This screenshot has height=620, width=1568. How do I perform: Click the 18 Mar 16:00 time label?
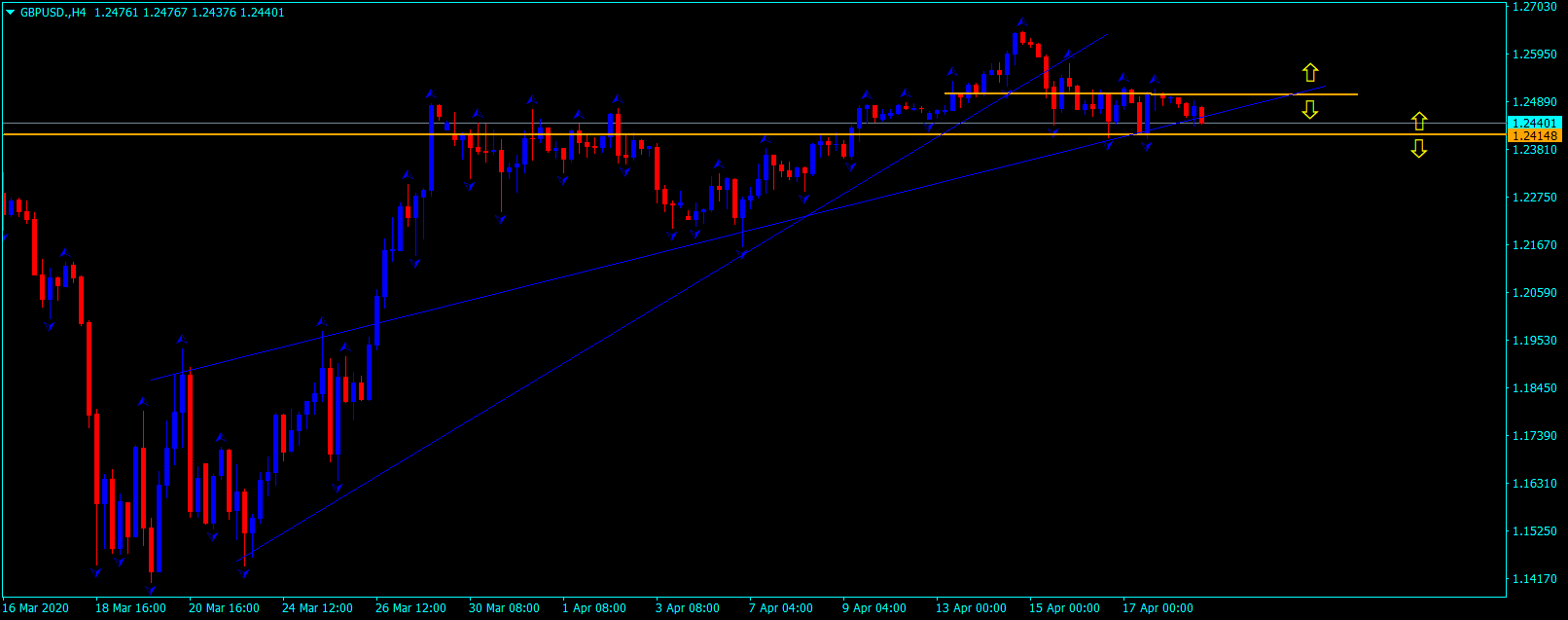click(x=130, y=608)
